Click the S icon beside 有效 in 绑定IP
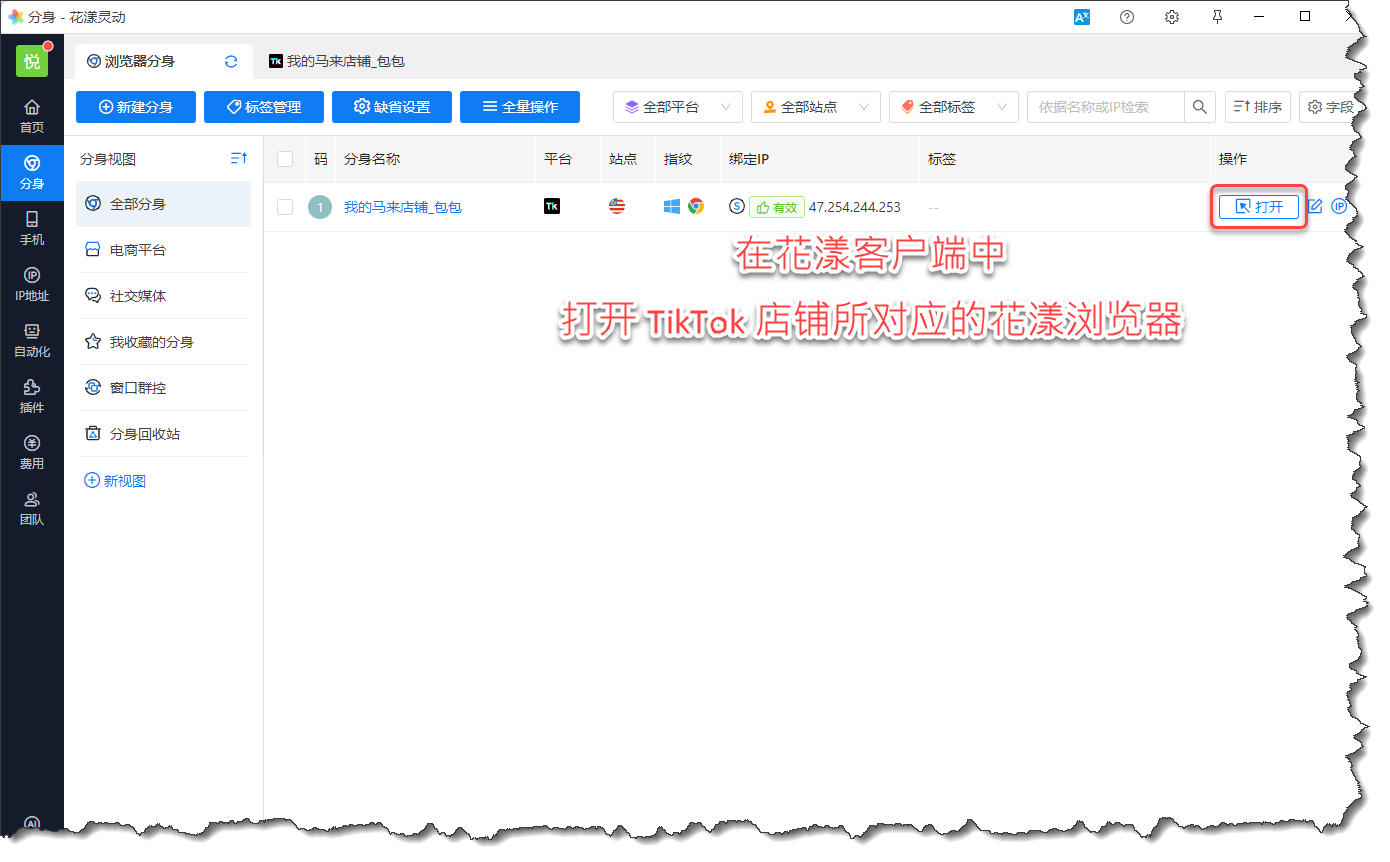The image size is (1390, 862). (x=737, y=207)
